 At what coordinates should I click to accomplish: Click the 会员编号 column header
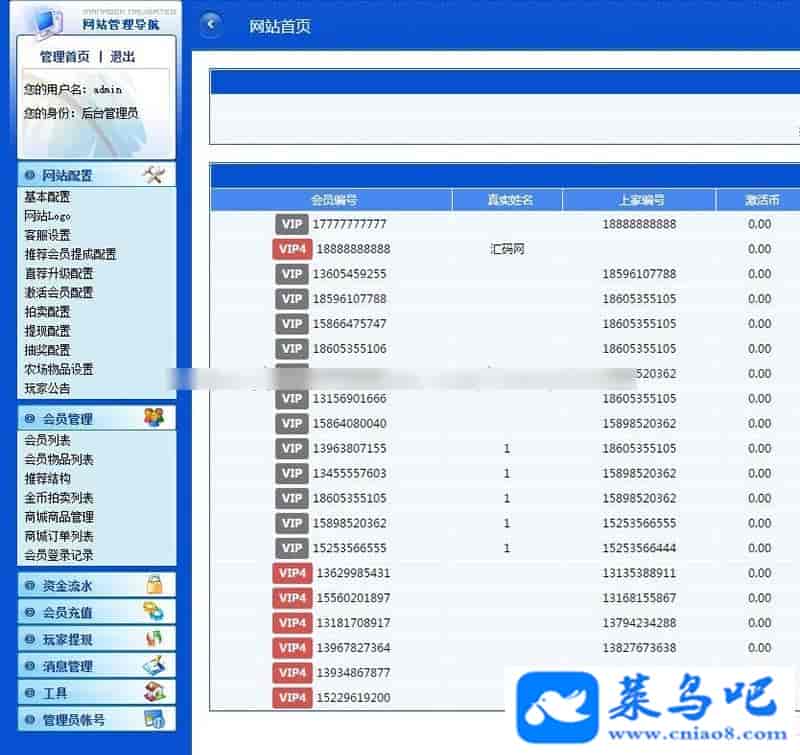pos(333,200)
